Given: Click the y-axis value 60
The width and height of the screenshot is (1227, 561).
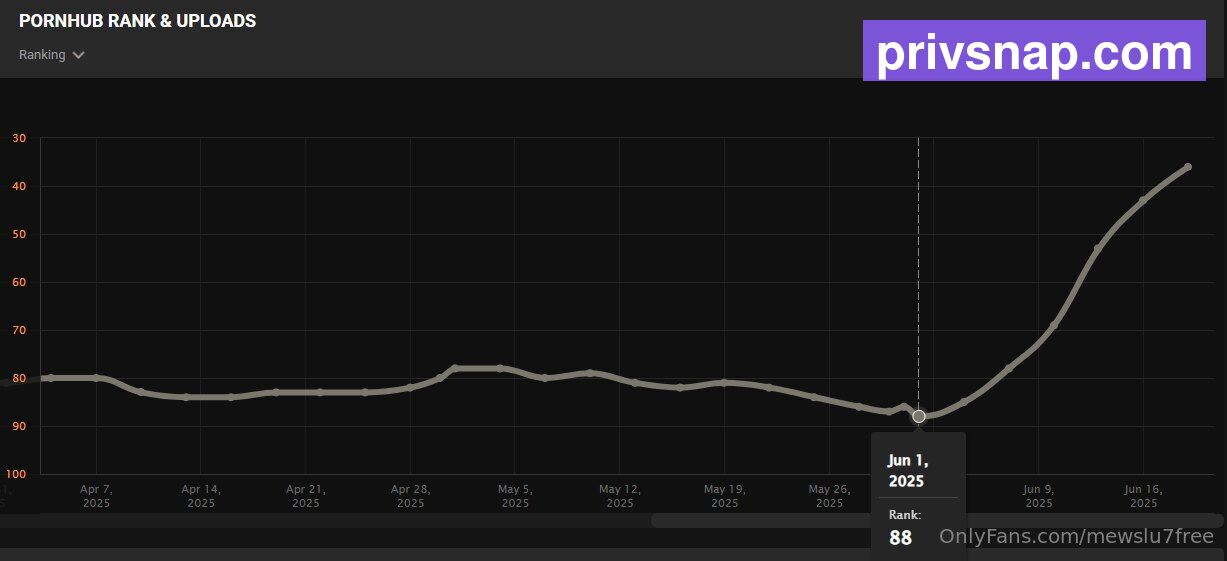Looking at the screenshot, I should point(19,283).
